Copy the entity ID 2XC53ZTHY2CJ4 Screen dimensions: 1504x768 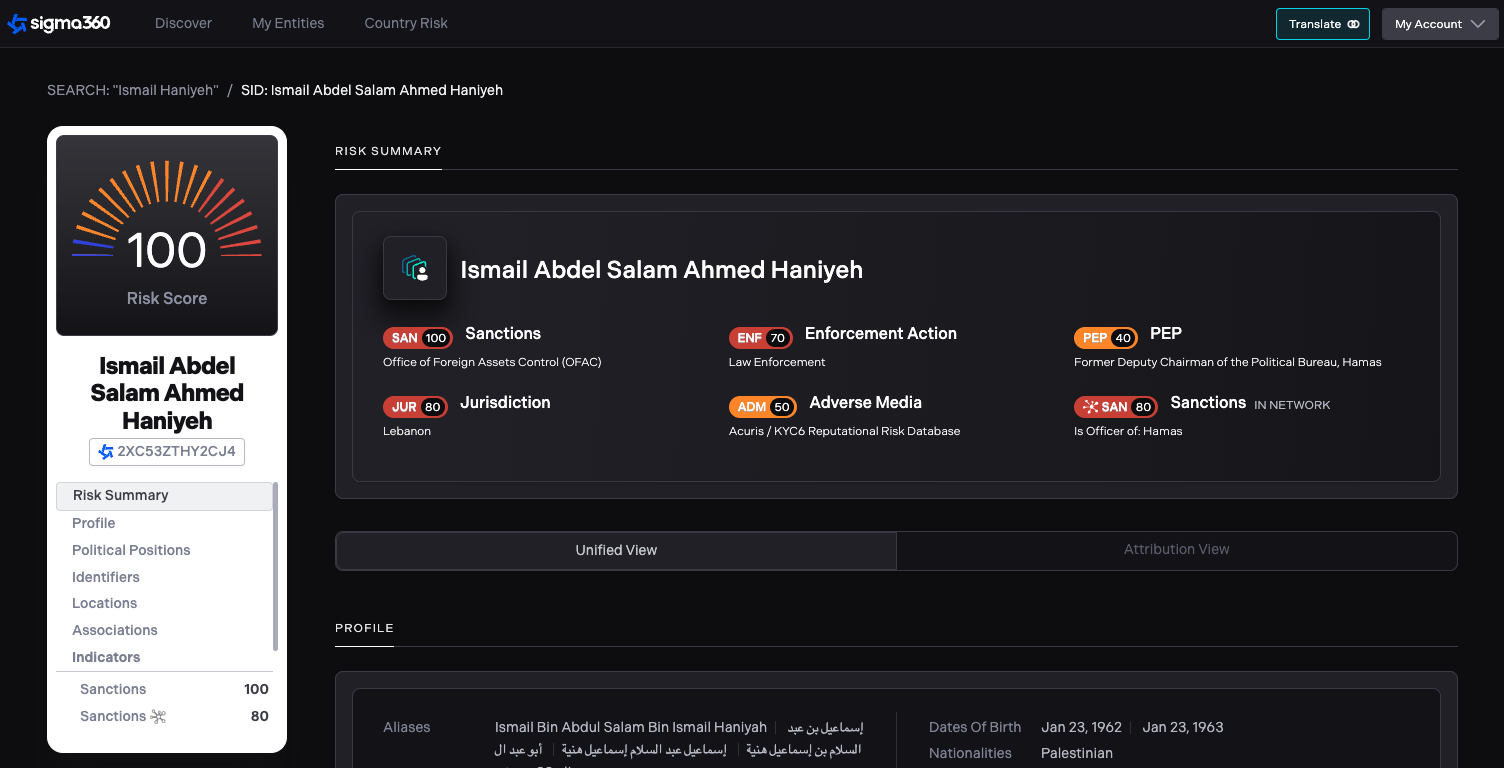[167, 452]
